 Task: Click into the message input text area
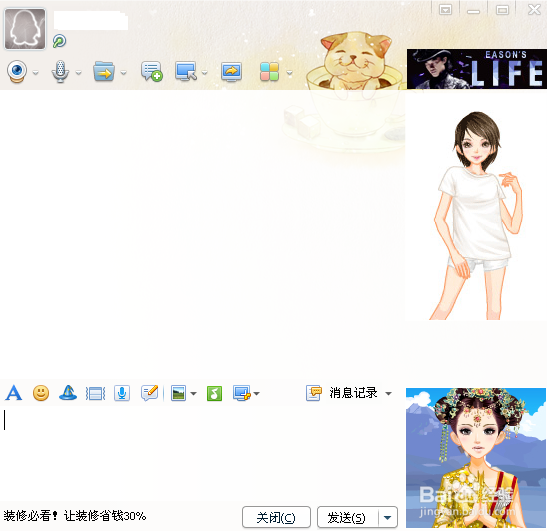pos(202,454)
